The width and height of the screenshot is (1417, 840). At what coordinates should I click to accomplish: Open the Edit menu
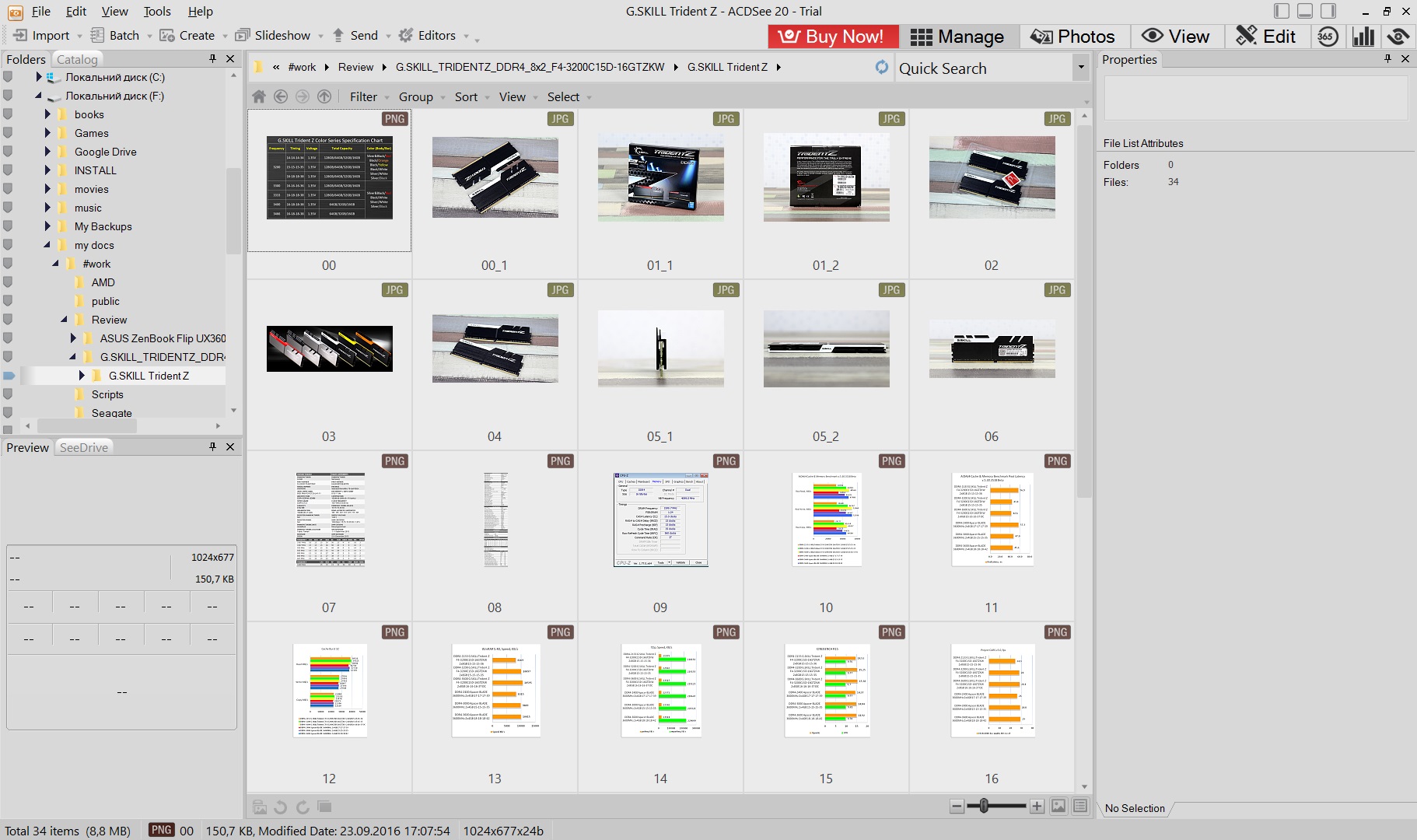coord(76,11)
